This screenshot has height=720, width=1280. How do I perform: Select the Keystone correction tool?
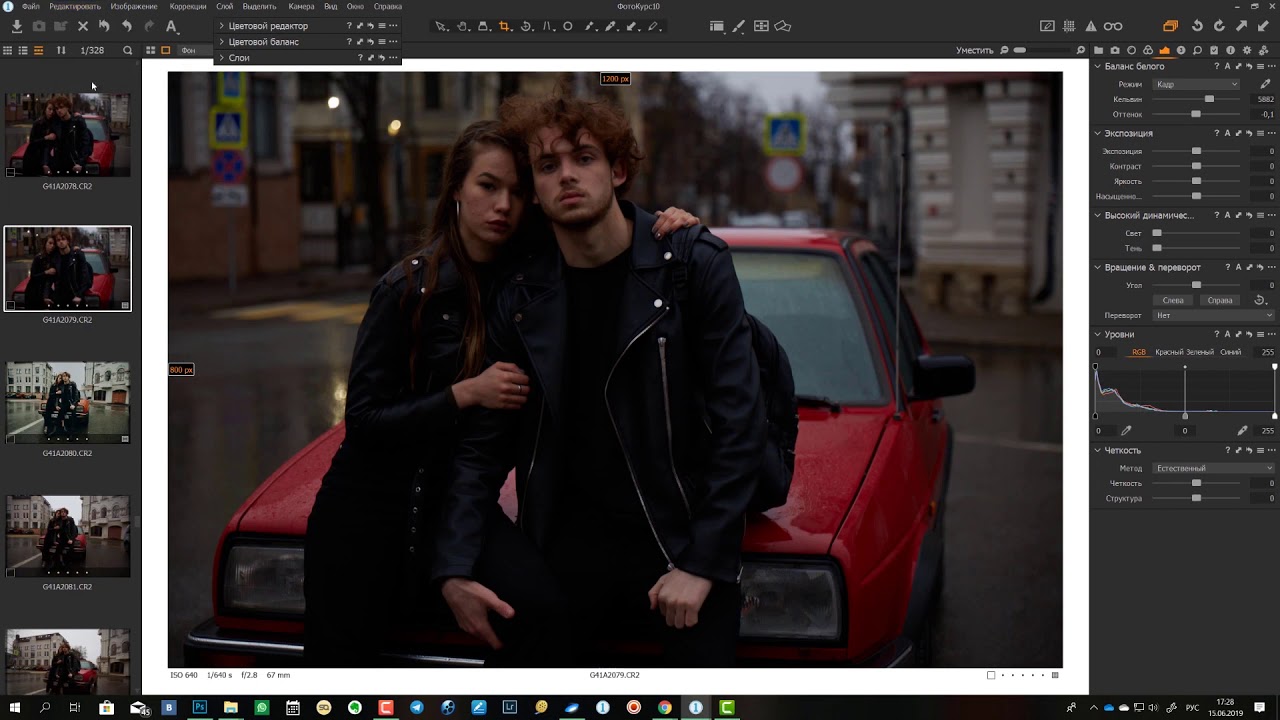pyautogui.click(x=547, y=26)
